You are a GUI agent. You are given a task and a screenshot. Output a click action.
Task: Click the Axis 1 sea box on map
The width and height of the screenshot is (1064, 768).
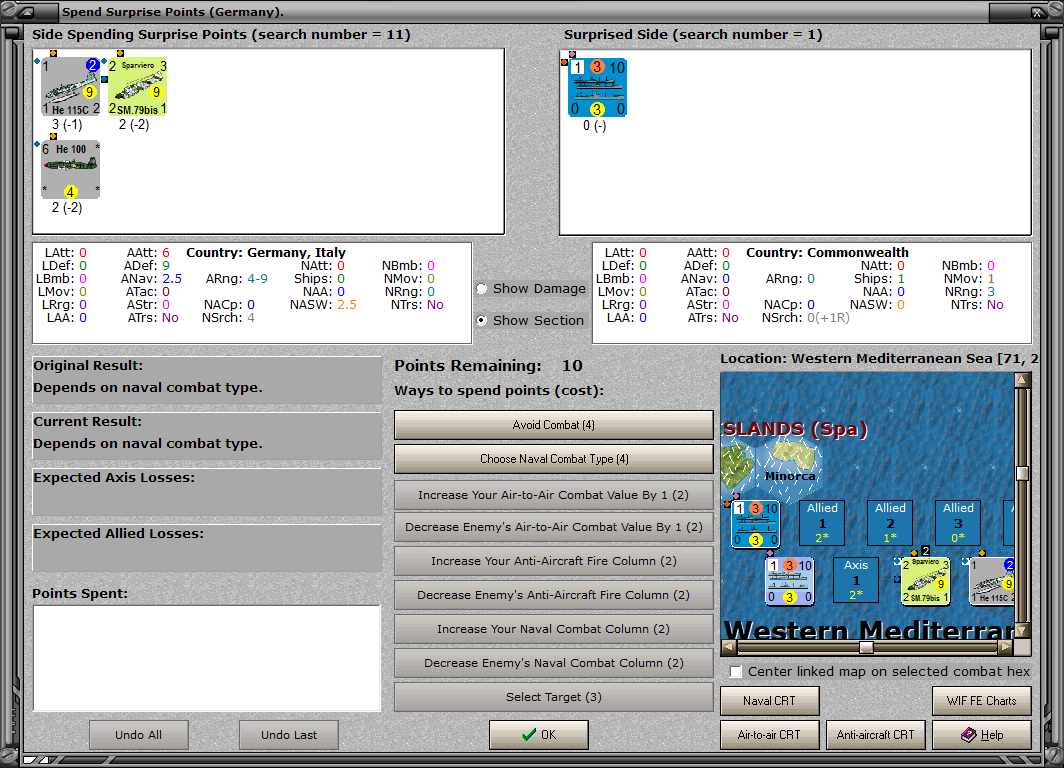click(x=856, y=580)
